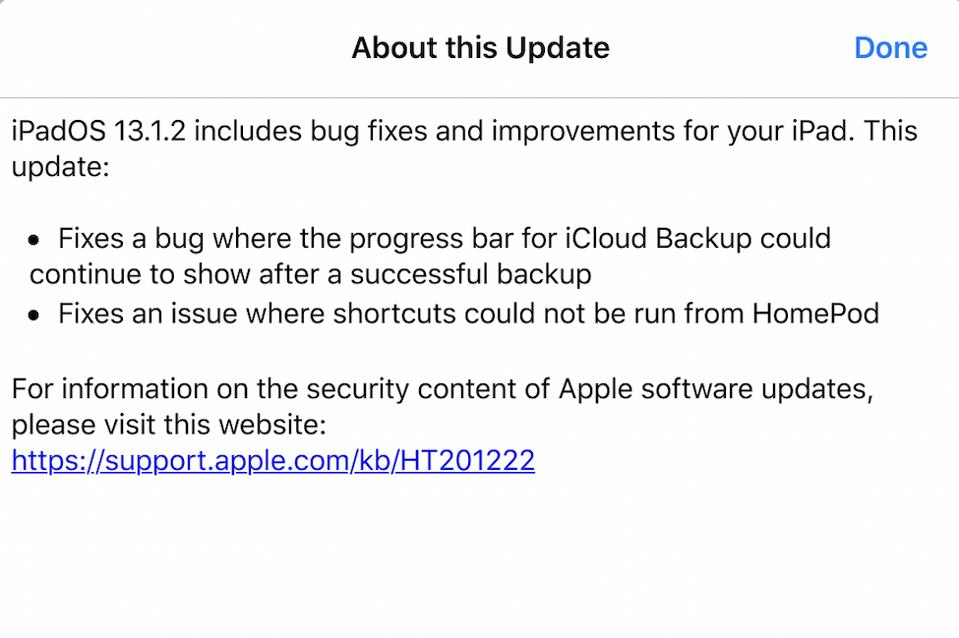The width and height of the screenshot is (959, 638).
Task: Select 'Apple software updates' text
Action: coord(716,389)
